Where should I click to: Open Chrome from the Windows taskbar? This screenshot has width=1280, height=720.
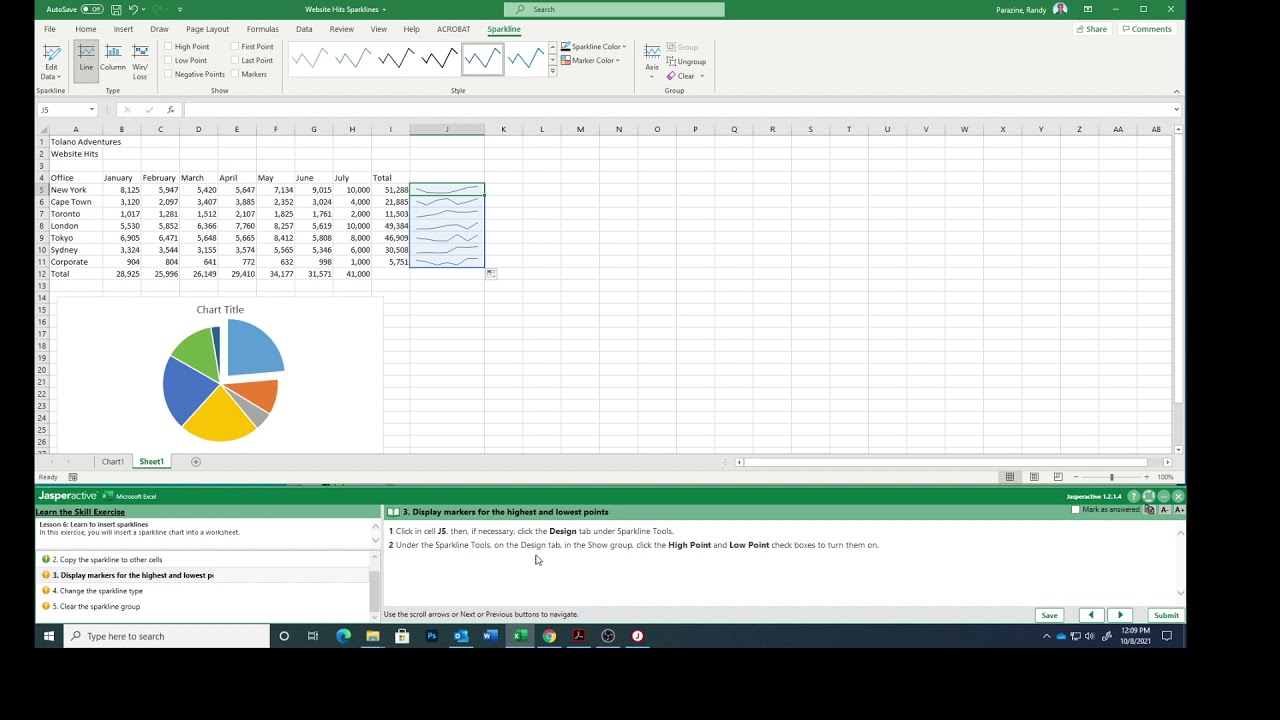549,636
